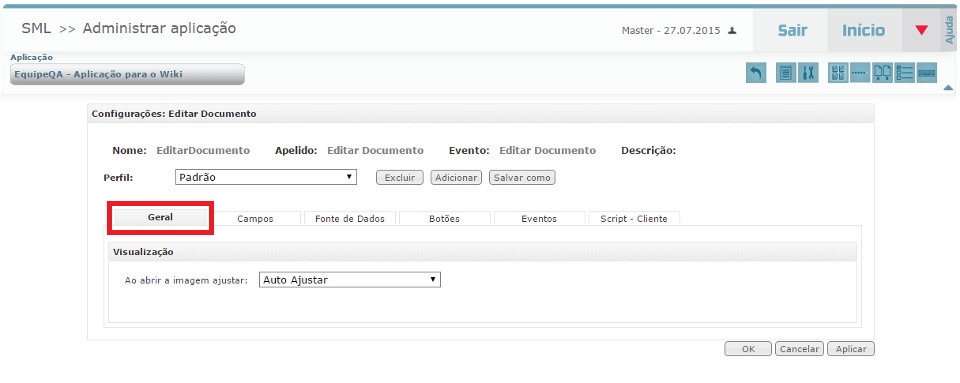Collapse the toolbar with the small up arrow
The height and width of the screenshot is (383, 960).
point(948,88)
